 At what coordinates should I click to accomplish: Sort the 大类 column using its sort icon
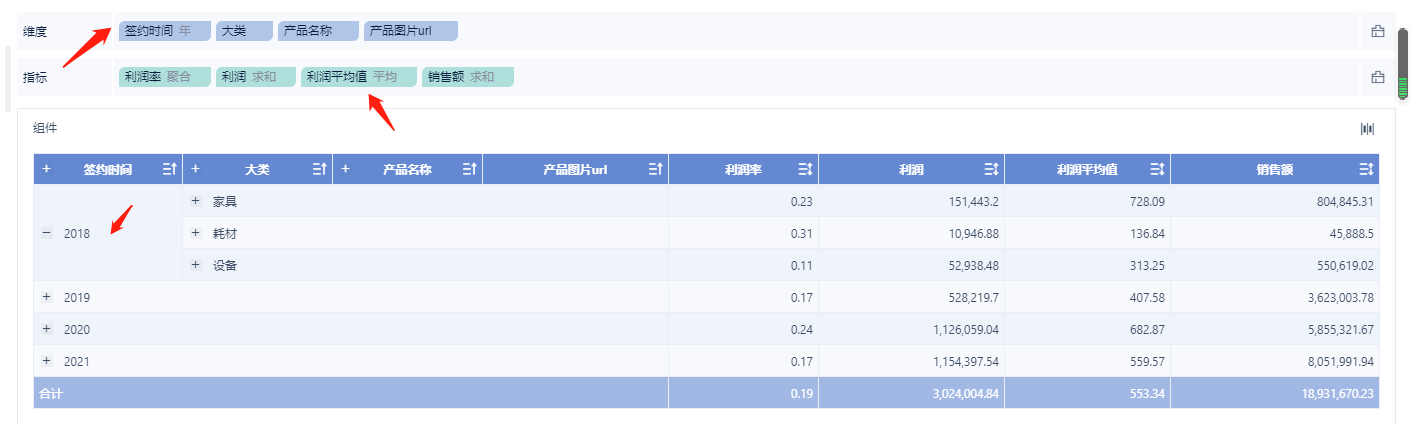[320, 170]
